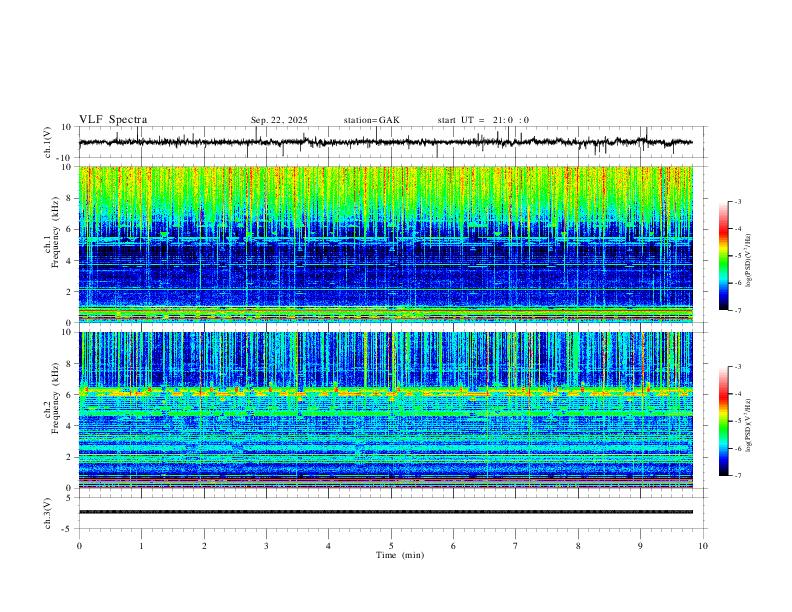
Task: Click the "4" kHz tick on ch.1 spectrogram
Action: pyautogui.click(x=70, y=261)
